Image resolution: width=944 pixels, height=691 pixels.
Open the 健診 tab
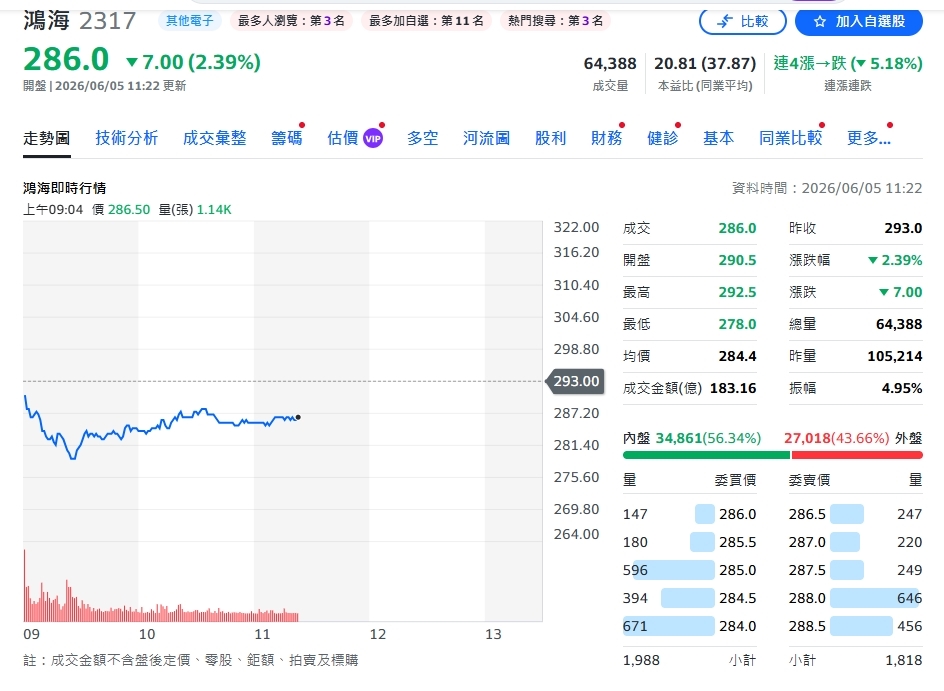(662, 138)
